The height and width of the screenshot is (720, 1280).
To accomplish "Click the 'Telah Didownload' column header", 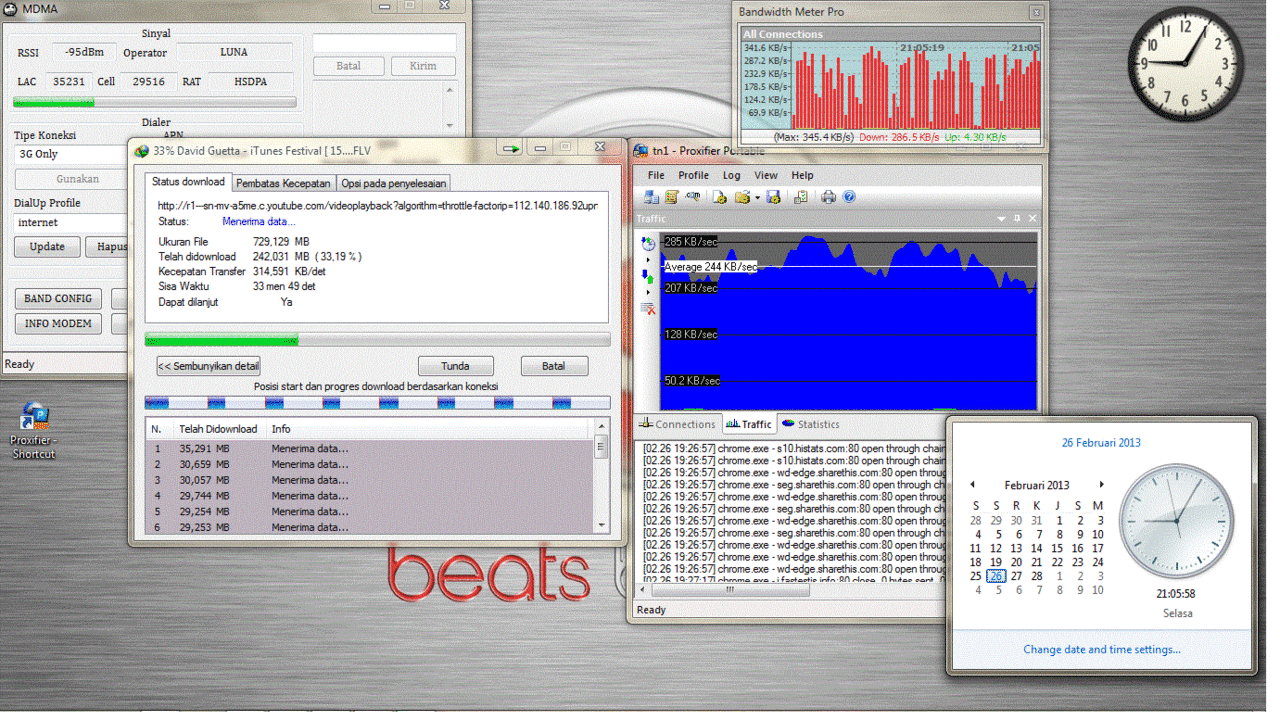I will pyautogui.click(x=218, y=429).
